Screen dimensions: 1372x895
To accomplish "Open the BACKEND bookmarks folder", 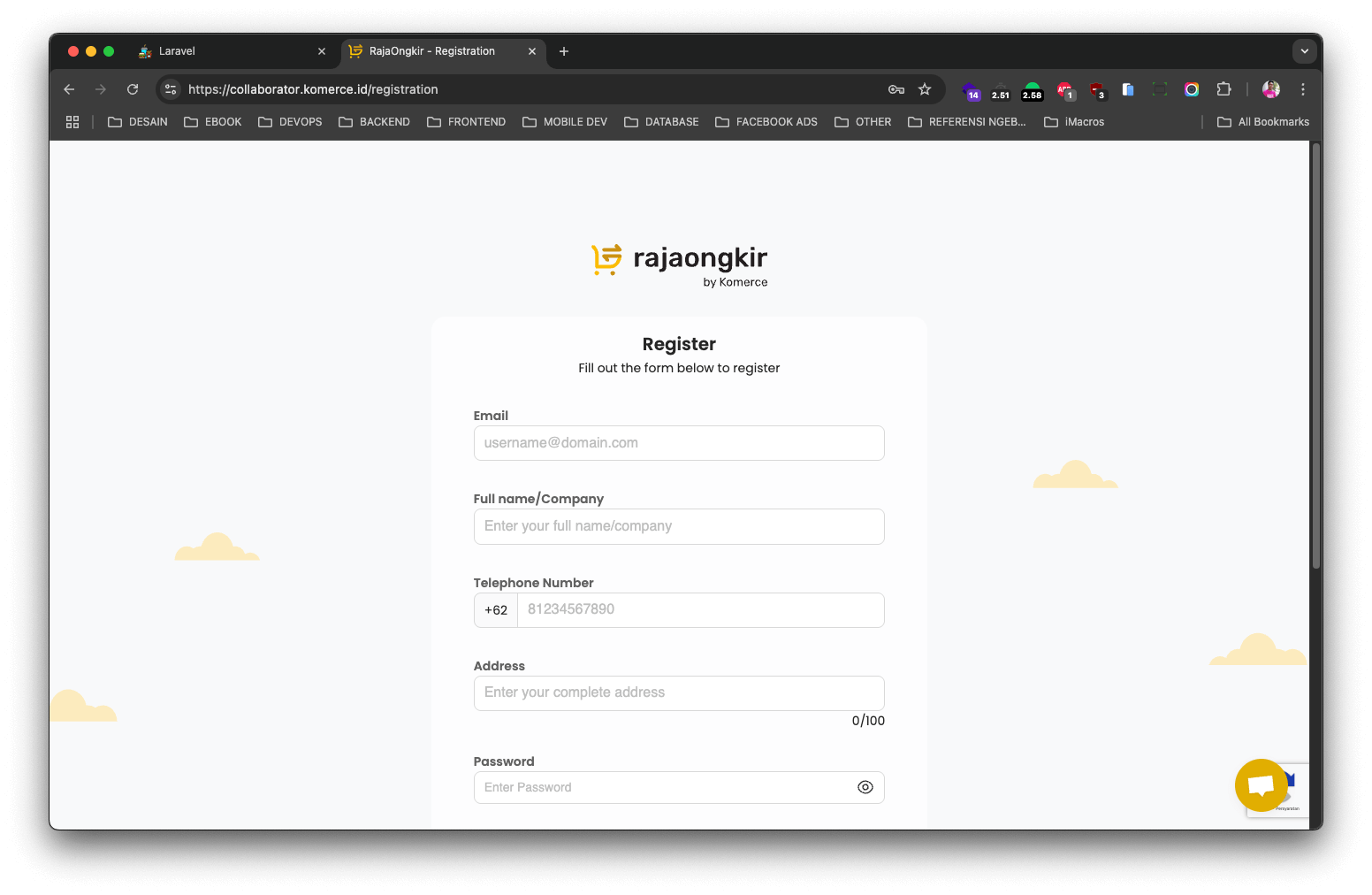I will click(x=375, y=122).
